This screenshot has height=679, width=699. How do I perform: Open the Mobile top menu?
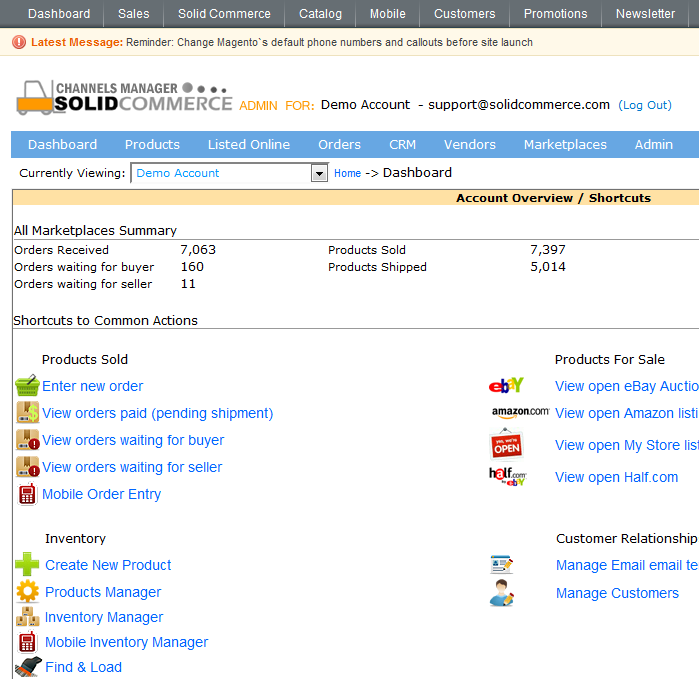[x=387, y=14]
